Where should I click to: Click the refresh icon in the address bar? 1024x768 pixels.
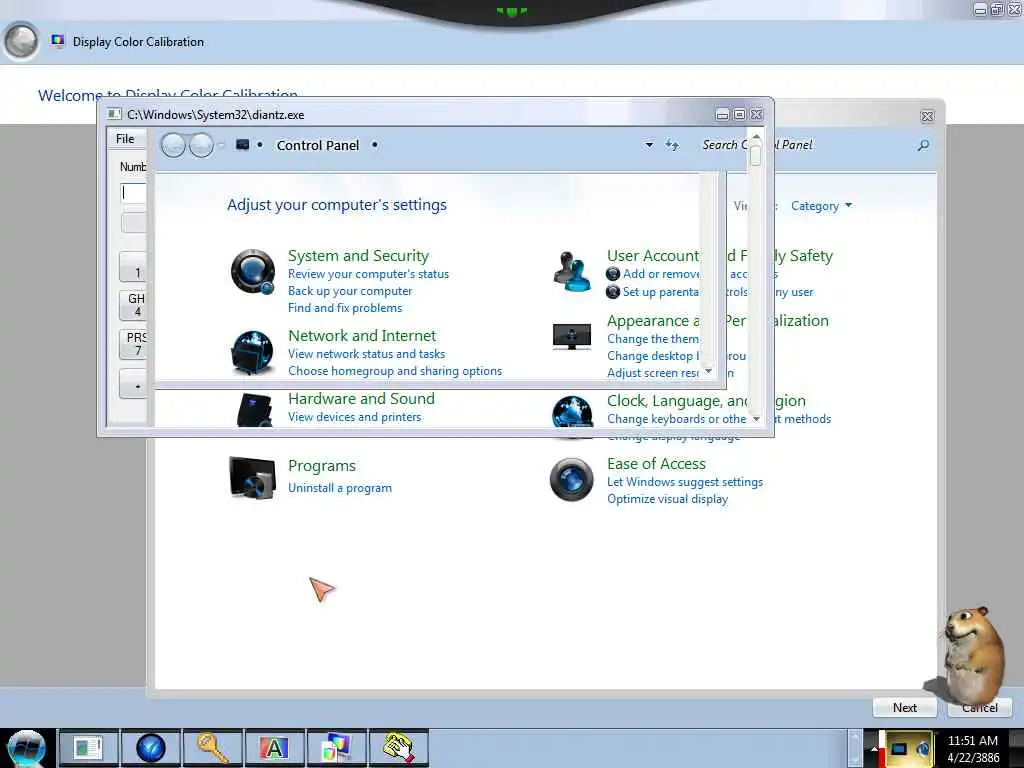(671, 144)
